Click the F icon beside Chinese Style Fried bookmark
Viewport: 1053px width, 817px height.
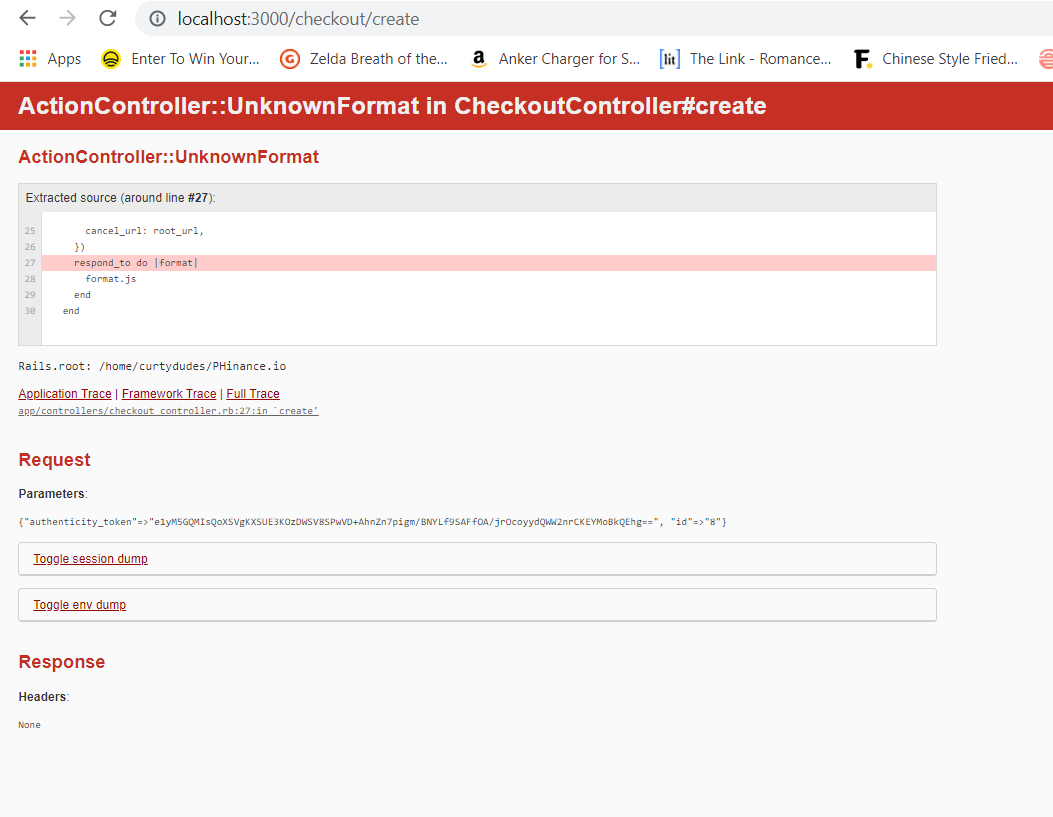[862, 58]
